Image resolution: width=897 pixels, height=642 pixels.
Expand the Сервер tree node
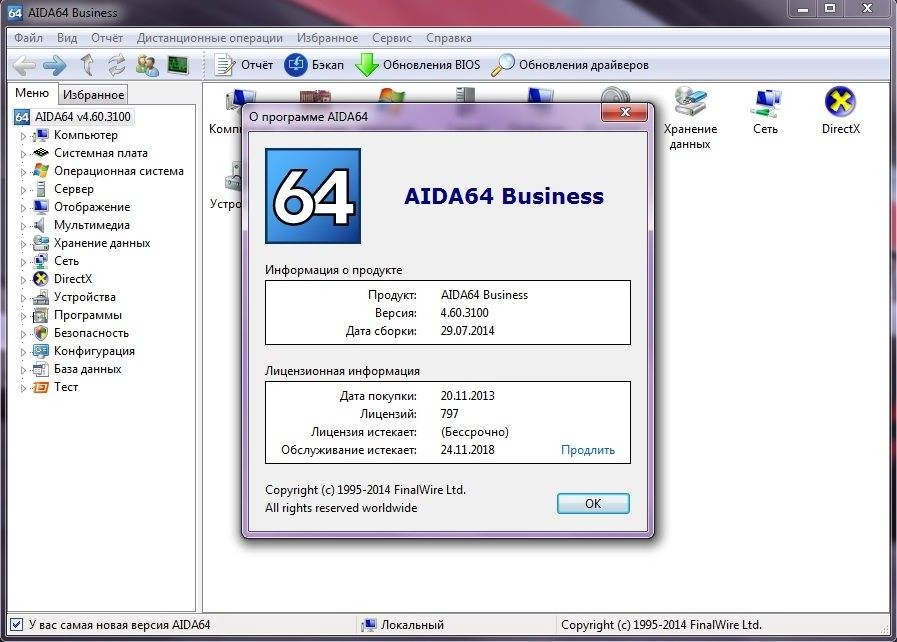(x=23, y=190)
